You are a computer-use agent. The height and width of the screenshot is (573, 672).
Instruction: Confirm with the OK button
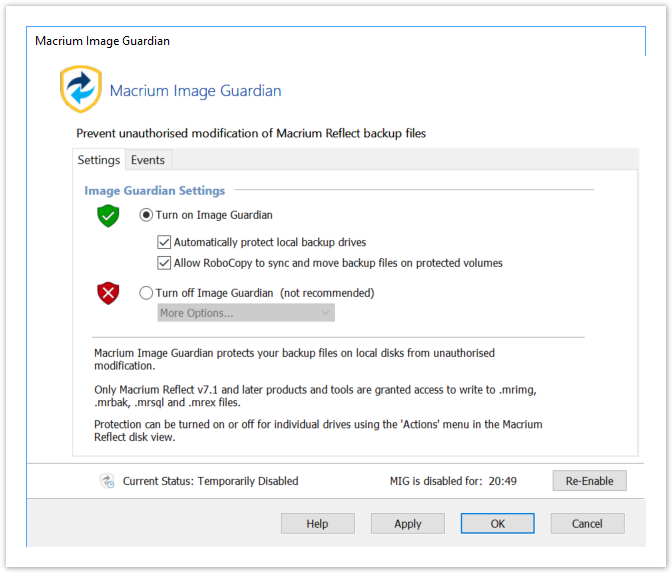pyautogui.click(x=498, y=524)
